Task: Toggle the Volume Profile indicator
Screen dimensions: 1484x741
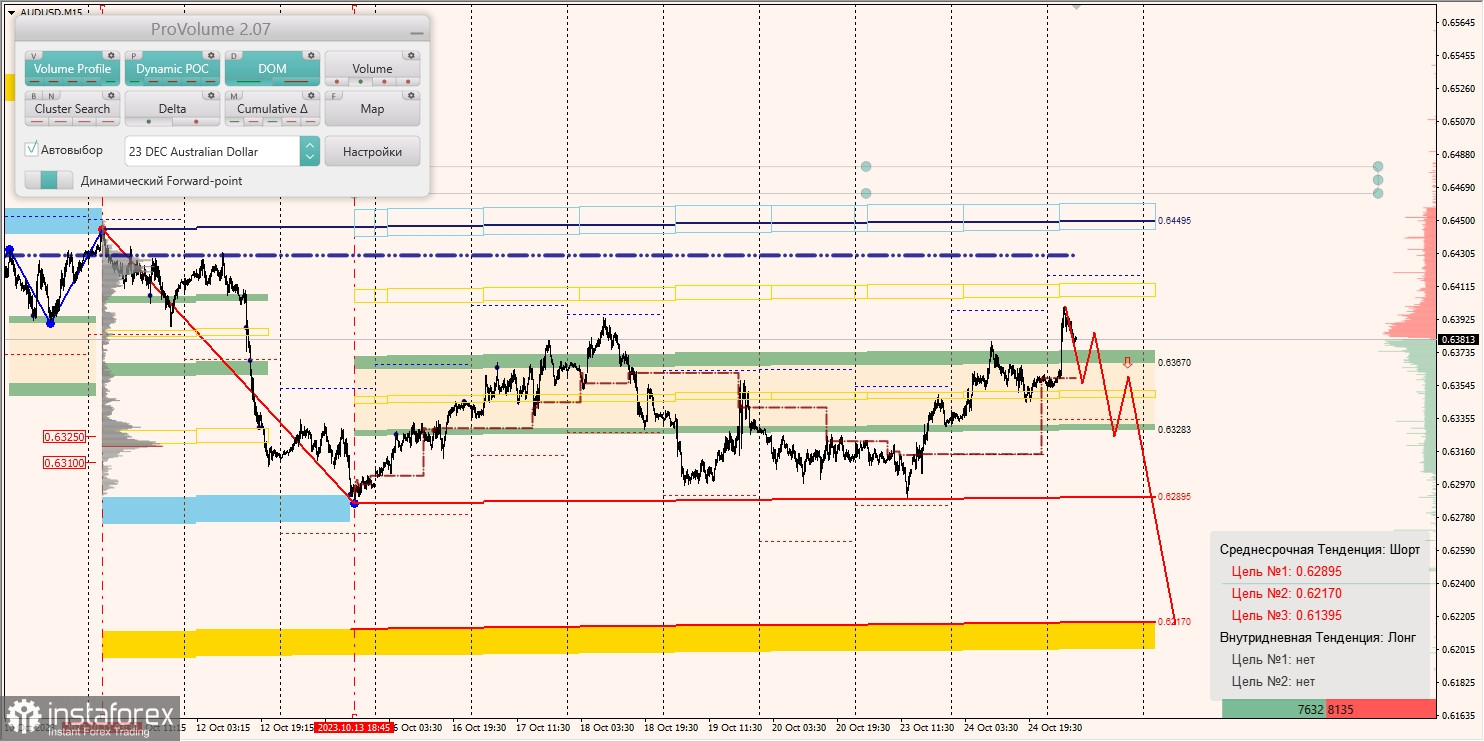Action: 72,68
